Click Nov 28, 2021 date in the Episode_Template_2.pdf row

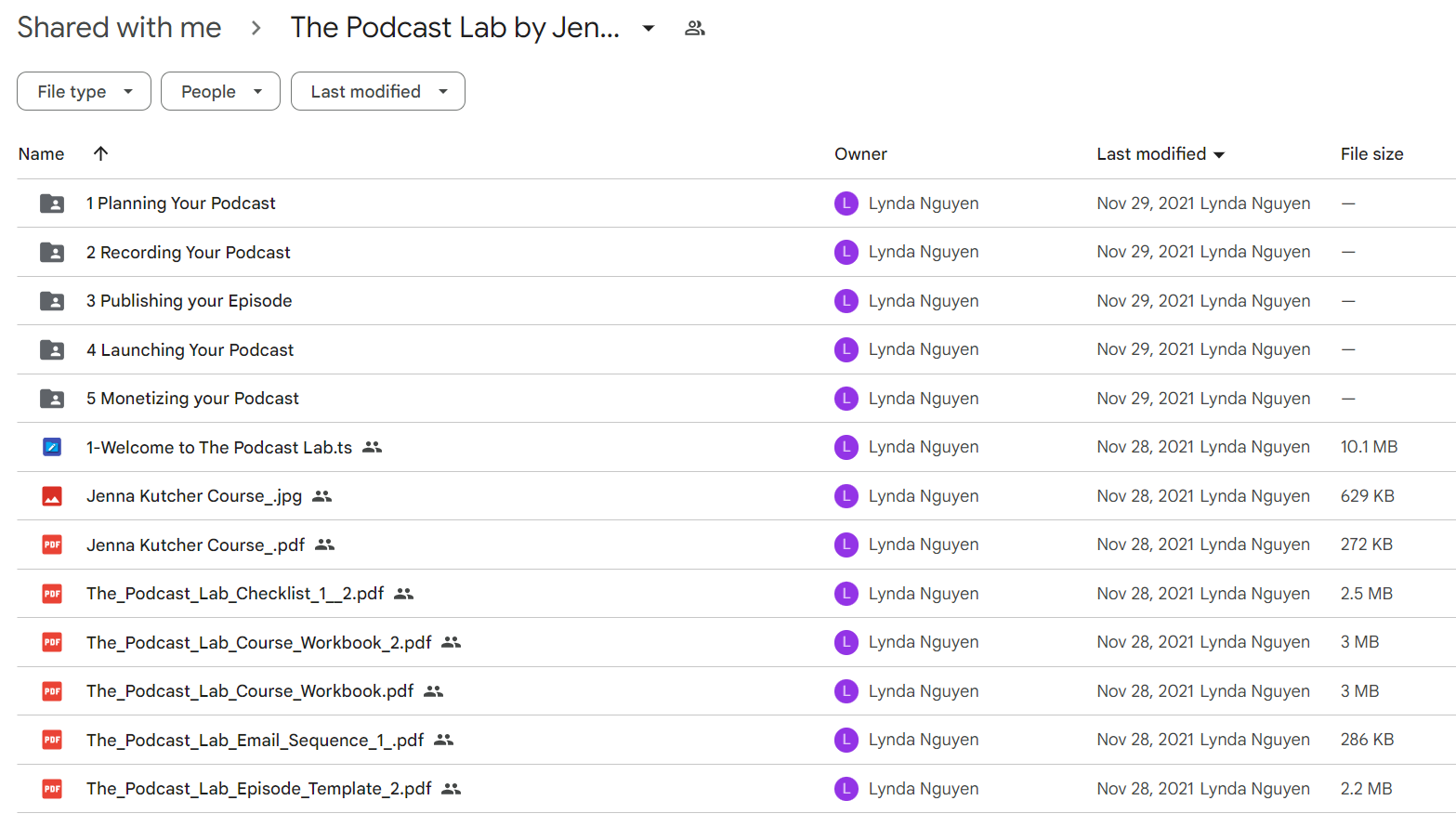[x=1146, y=789]
